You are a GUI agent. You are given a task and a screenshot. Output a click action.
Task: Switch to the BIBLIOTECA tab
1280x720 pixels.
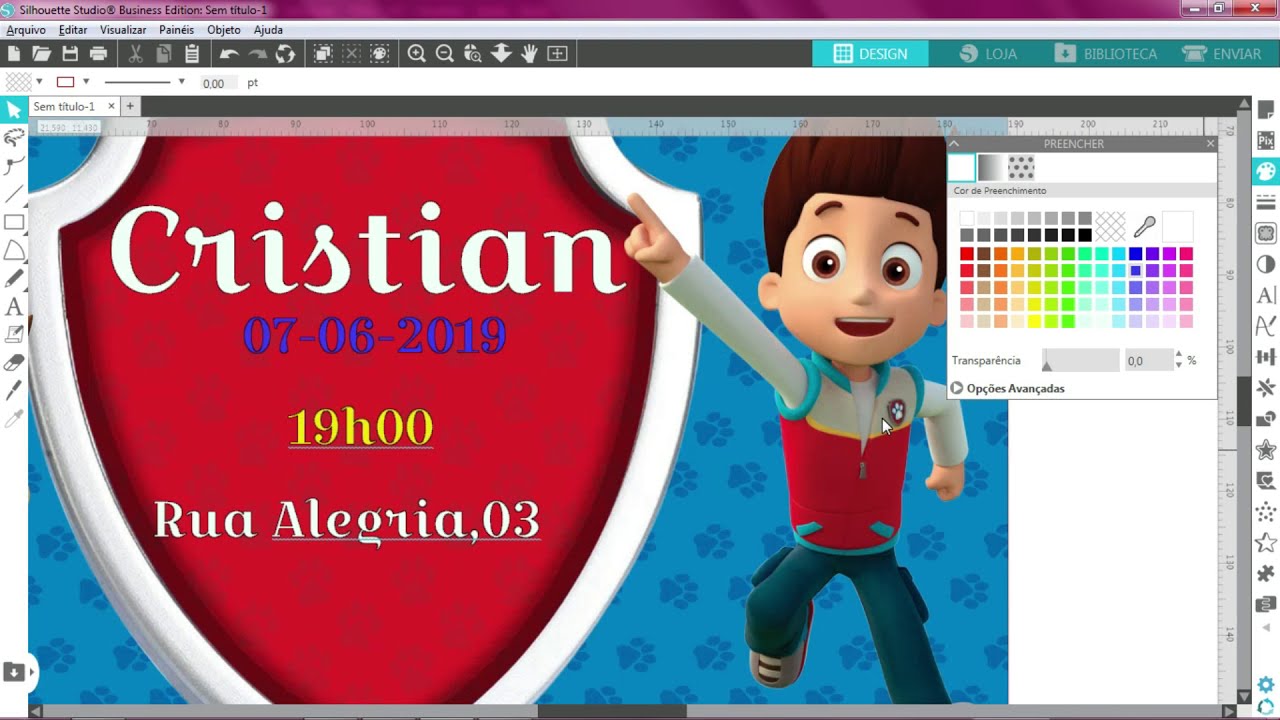pos(1106,54)
